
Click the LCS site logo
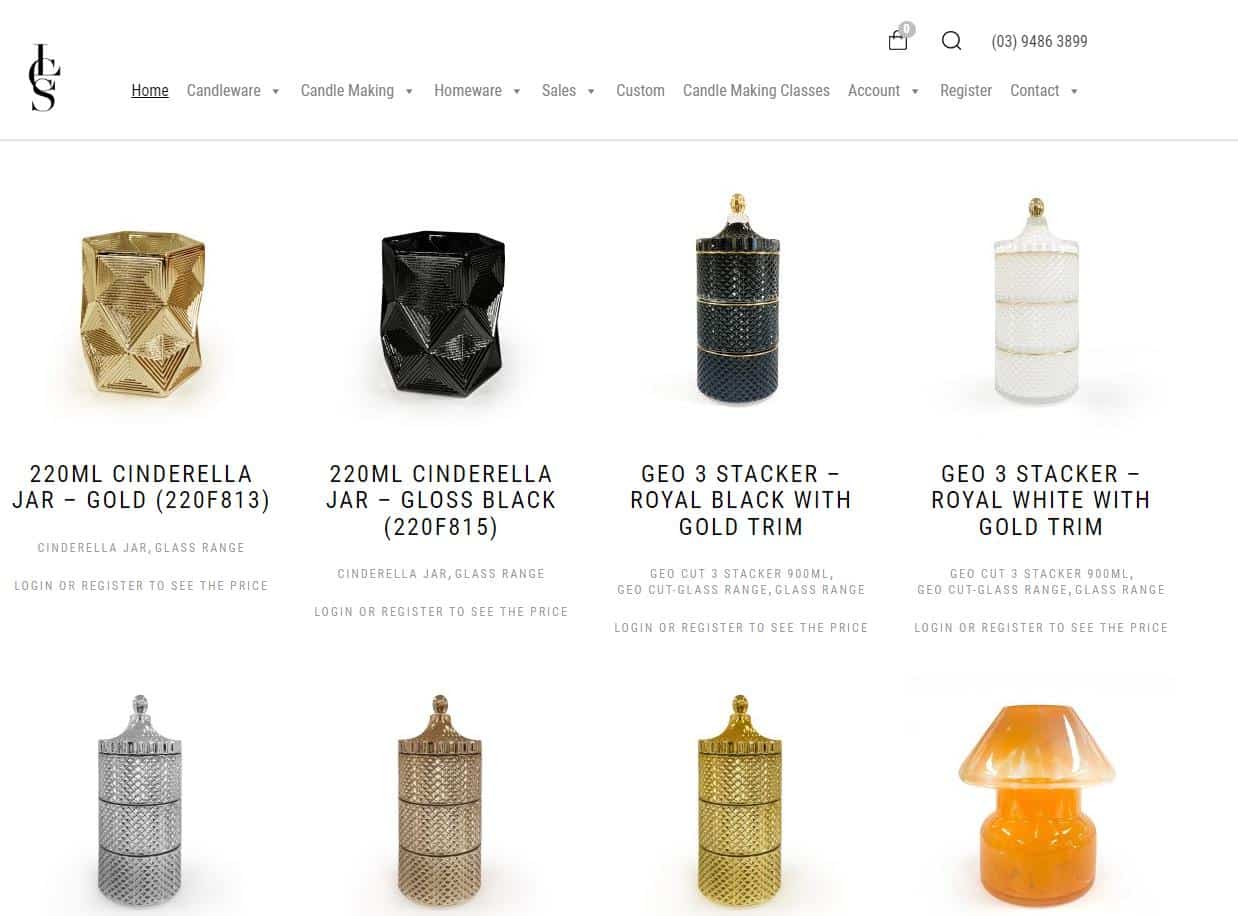click(x=44, y=77)
